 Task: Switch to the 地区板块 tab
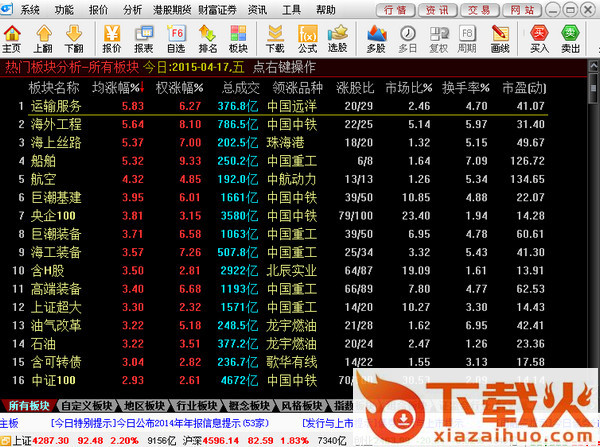click(x=145, y=405)
